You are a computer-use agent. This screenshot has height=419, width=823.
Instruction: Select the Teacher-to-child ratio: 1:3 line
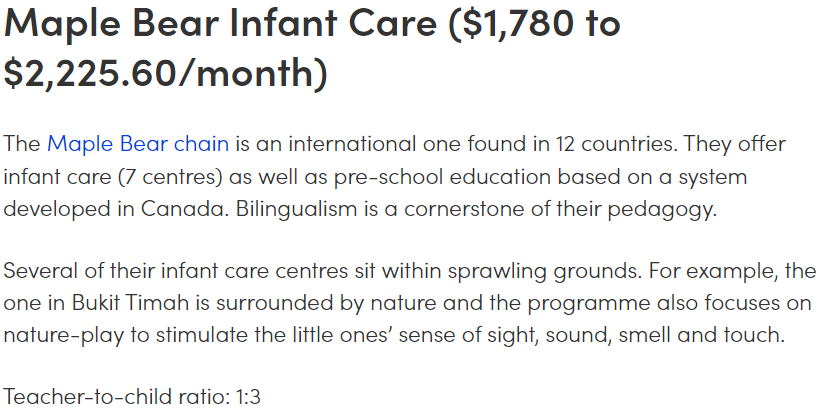(x=132, y=397)
